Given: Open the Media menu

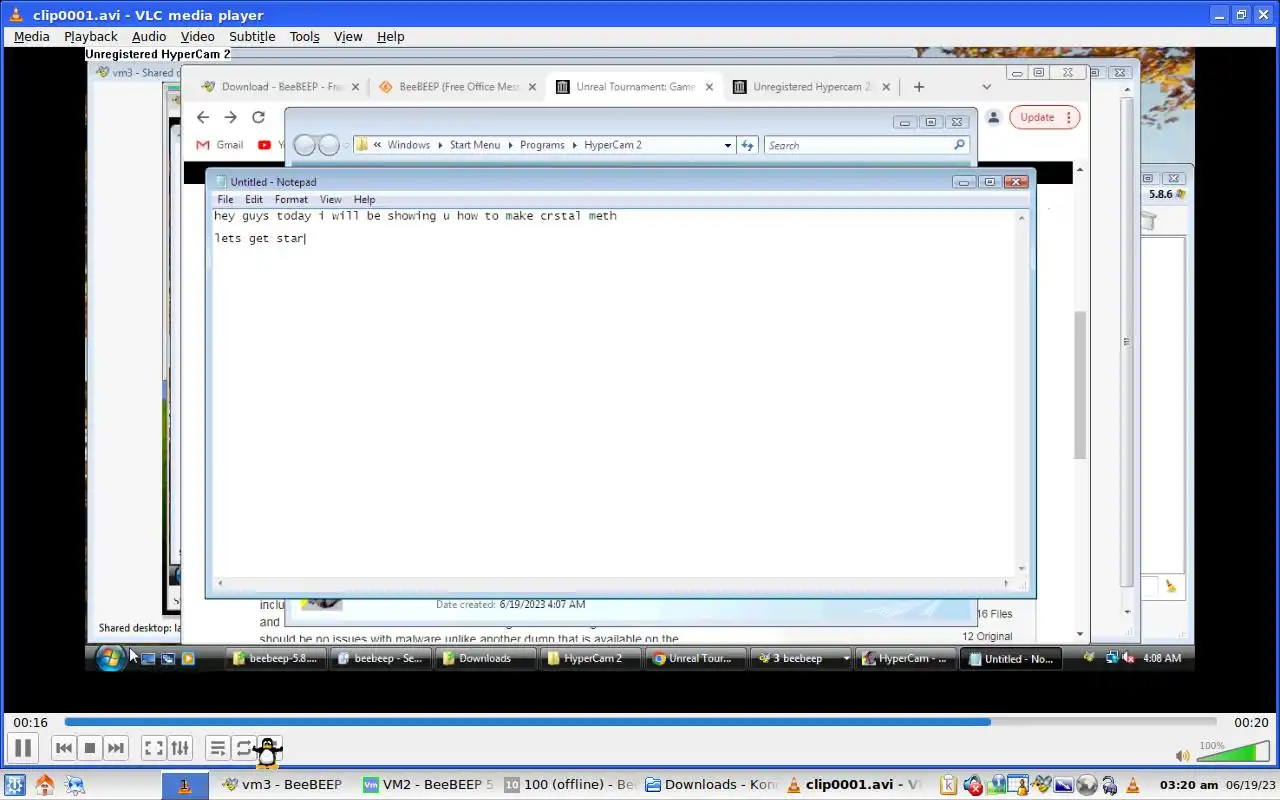Looking at the screenshot, I should 31,36.
